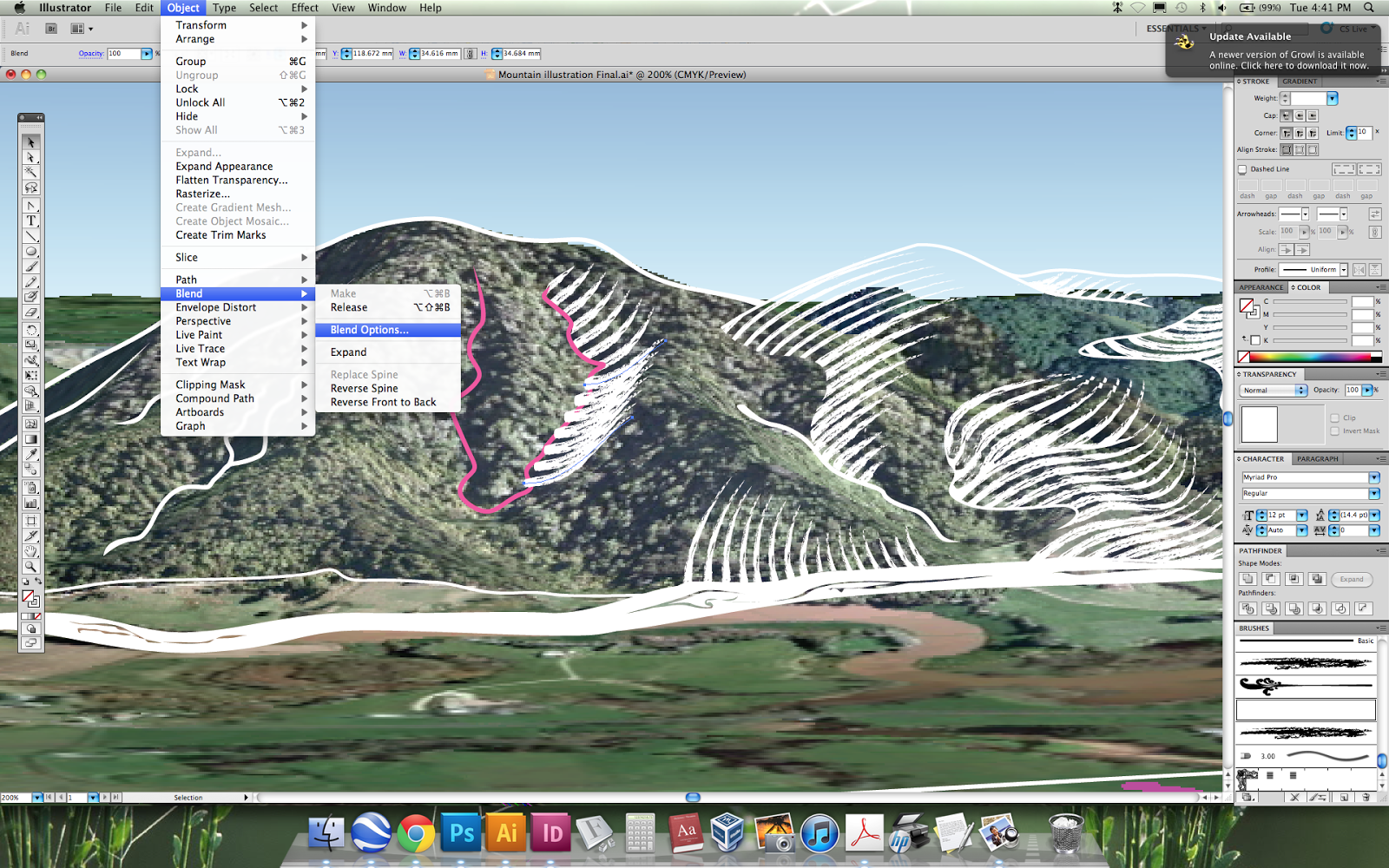This screenshot has width=1389, height=868.
Task: Select Expand in the Blend submenu
Action: coord(388,352)
